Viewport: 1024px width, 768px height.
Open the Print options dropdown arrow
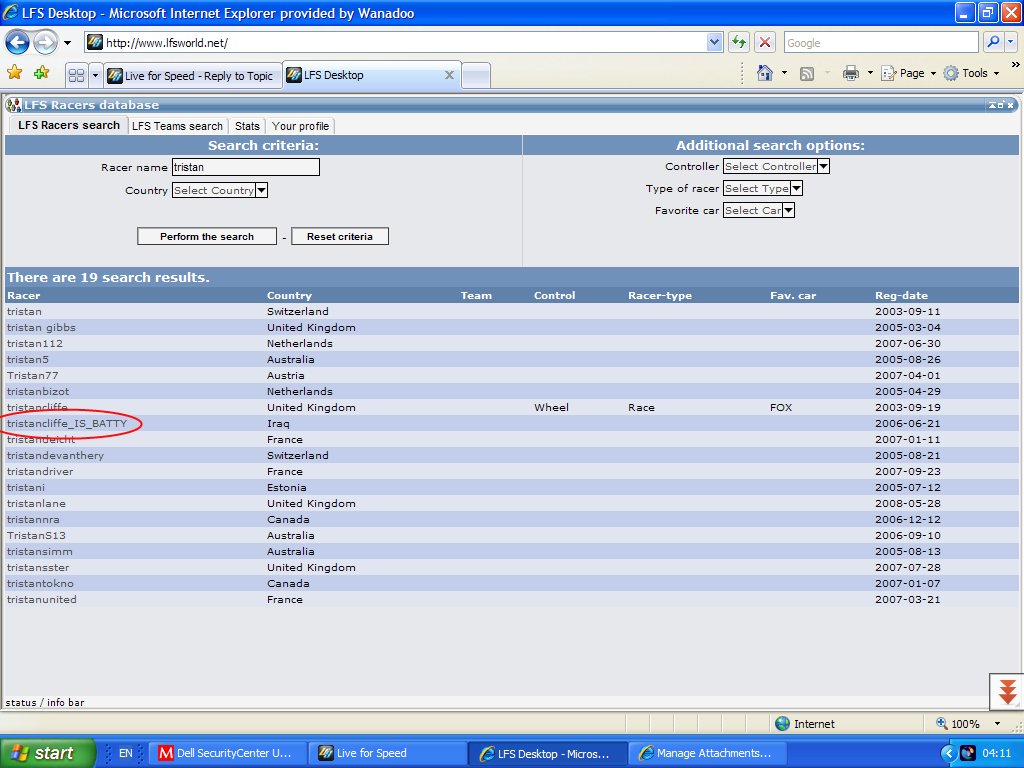(x=870, y=73)
